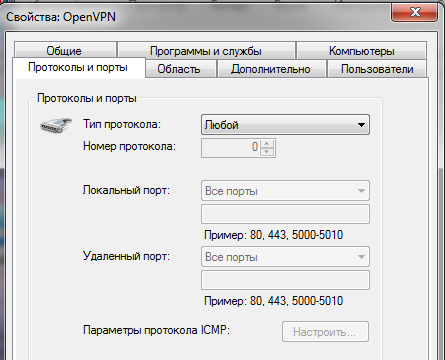
Task: Open the Удаленный порт dropdown
Action: [285, 257]
